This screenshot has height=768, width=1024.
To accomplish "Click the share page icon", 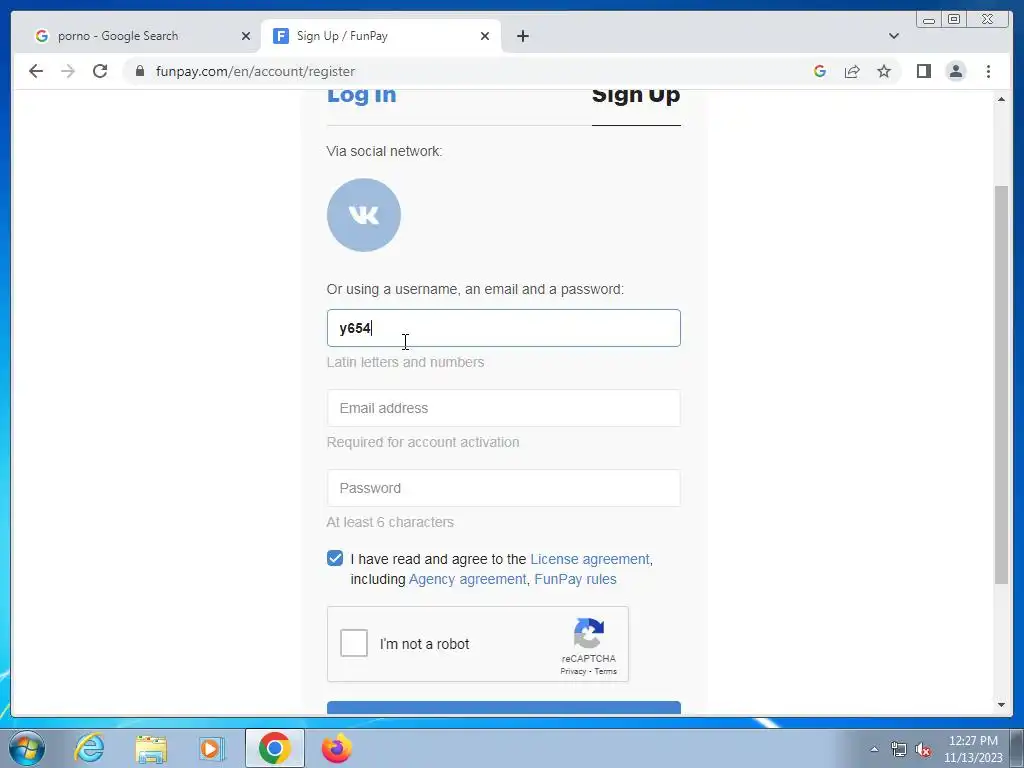I will [x=852, y=71].
